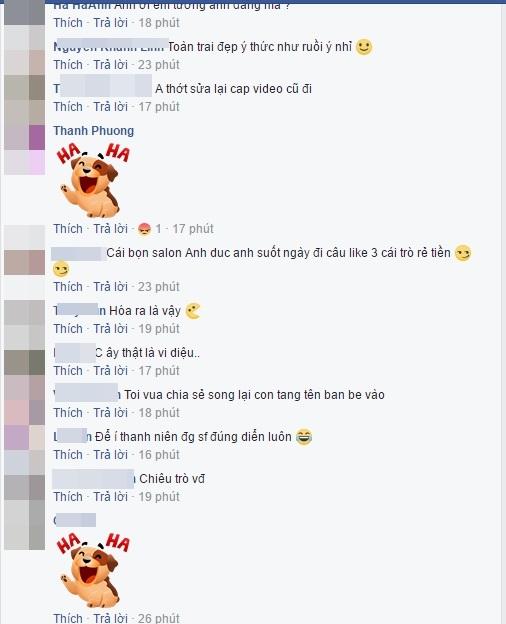Click the smirk emoji on the second line of salon comment
Viewport: 506px width, 624px height.
click(x=61, y=269)
